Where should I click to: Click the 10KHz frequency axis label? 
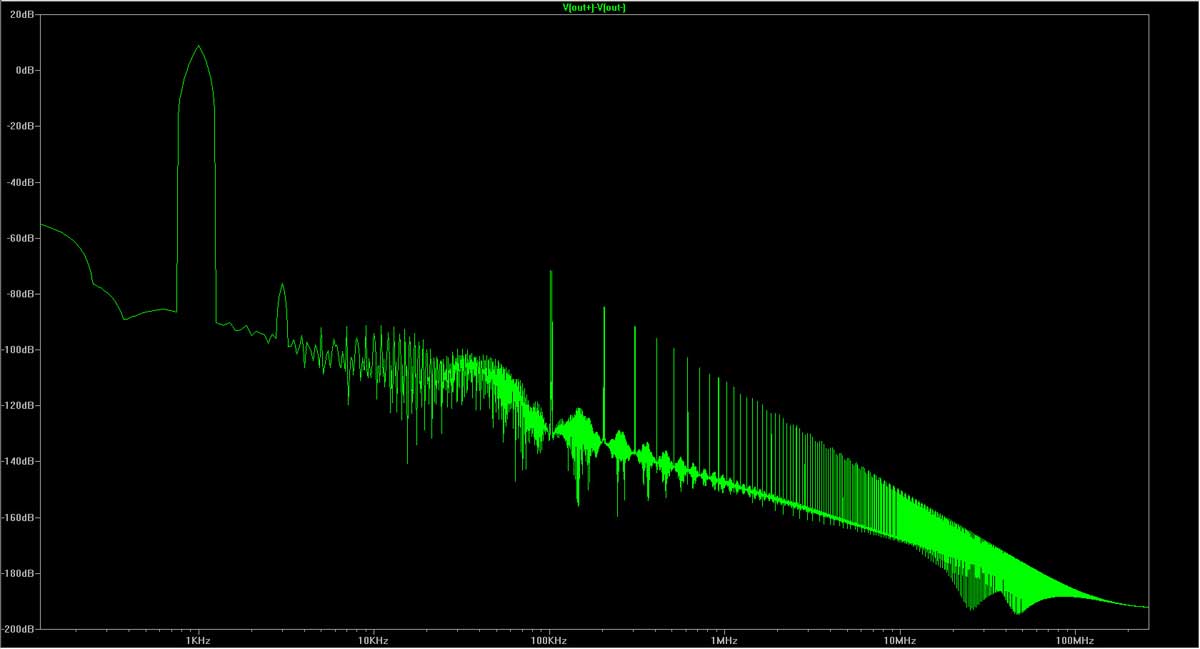pyautogui.click(x=373, y=639)
